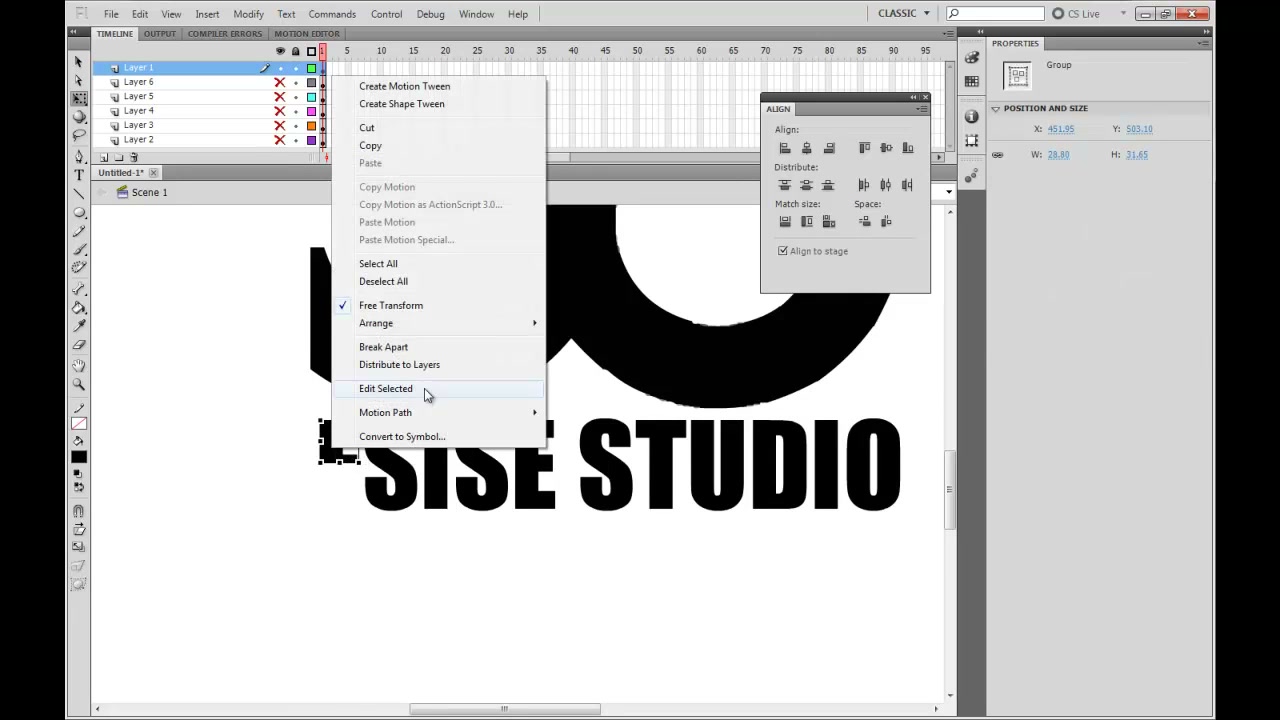Collapse Align panel with double arrows
The height and width of the screenshot is (720, 1280).
pos(913,98)
